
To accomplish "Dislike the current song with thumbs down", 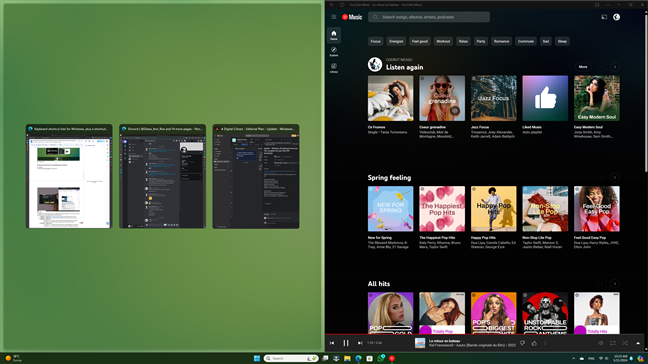I will point(522,343).
